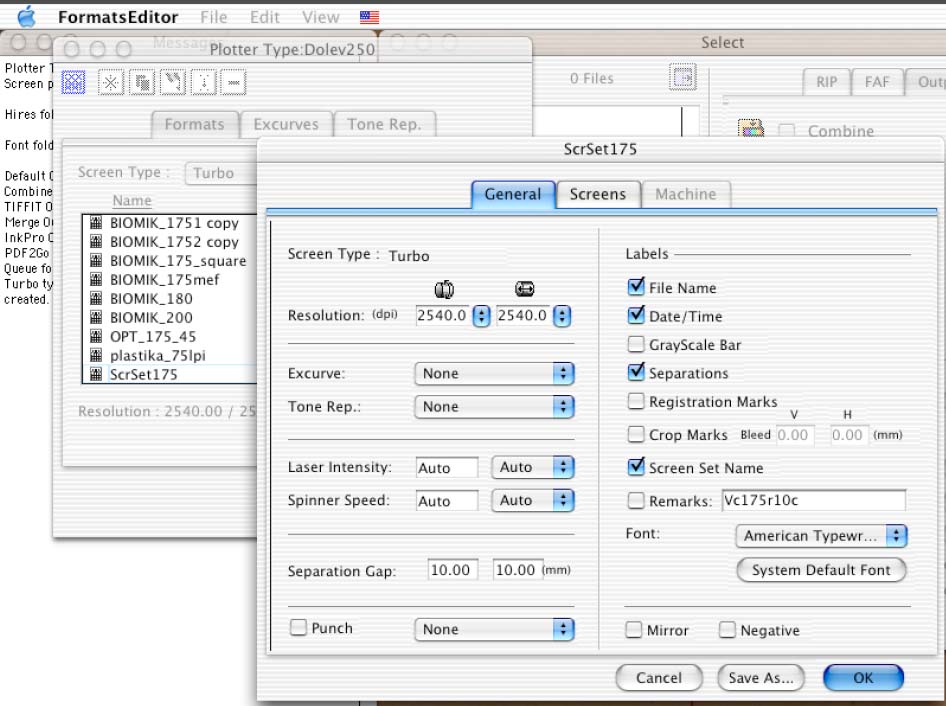This screenshot has height=706, width=946.
Task: Click the icon beside BIOMIK_1752 copy
Action: (x=96, y=241)
